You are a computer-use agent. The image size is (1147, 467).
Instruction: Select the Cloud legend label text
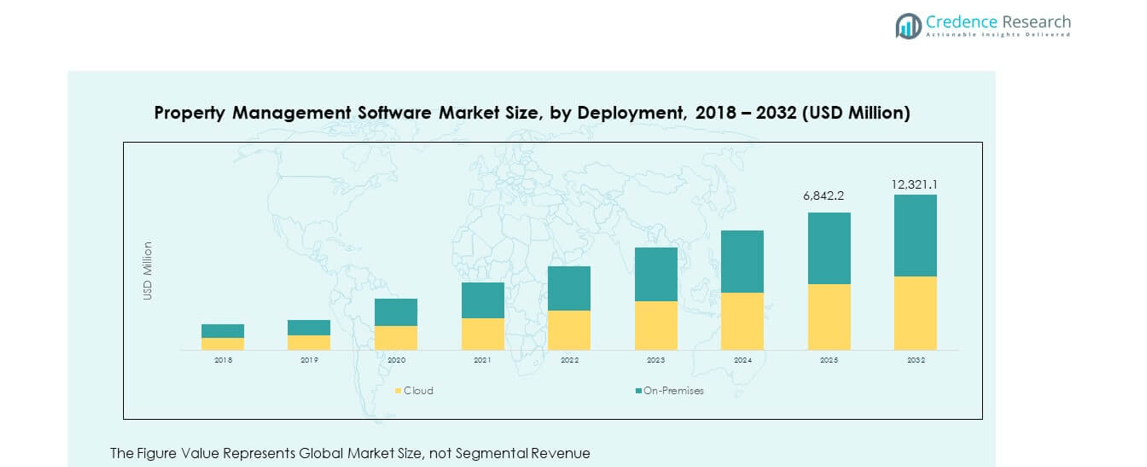click(x=418, y=391)
